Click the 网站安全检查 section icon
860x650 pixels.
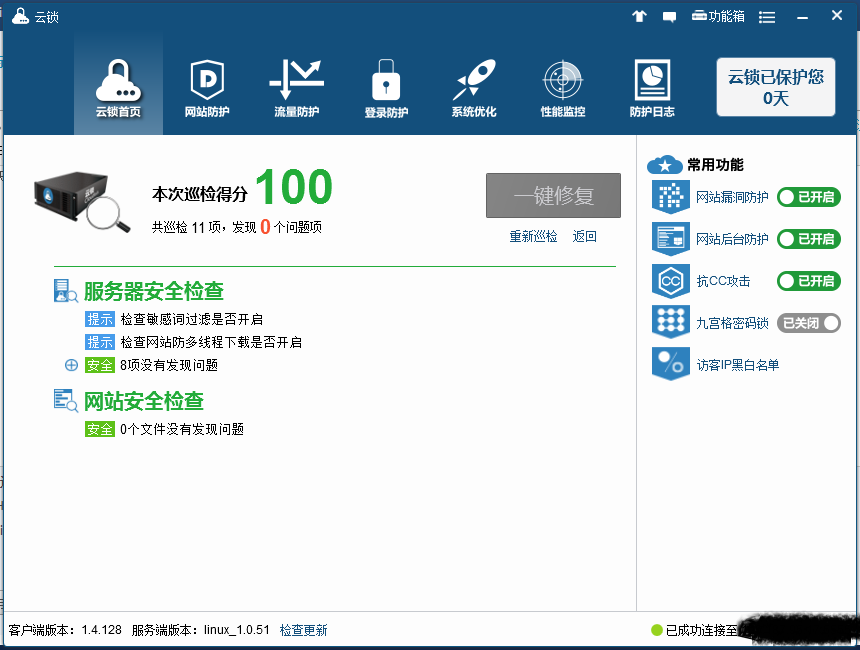[66, 400]
